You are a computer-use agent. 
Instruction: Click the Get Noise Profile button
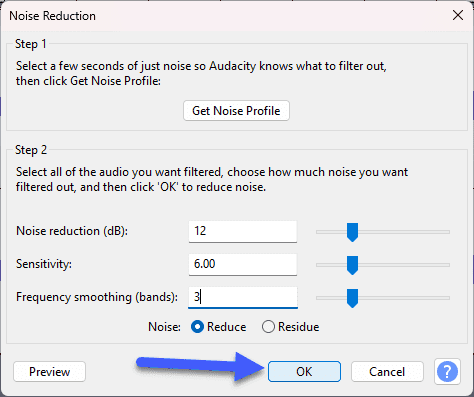pyautogui.click(x=236, y=111)
